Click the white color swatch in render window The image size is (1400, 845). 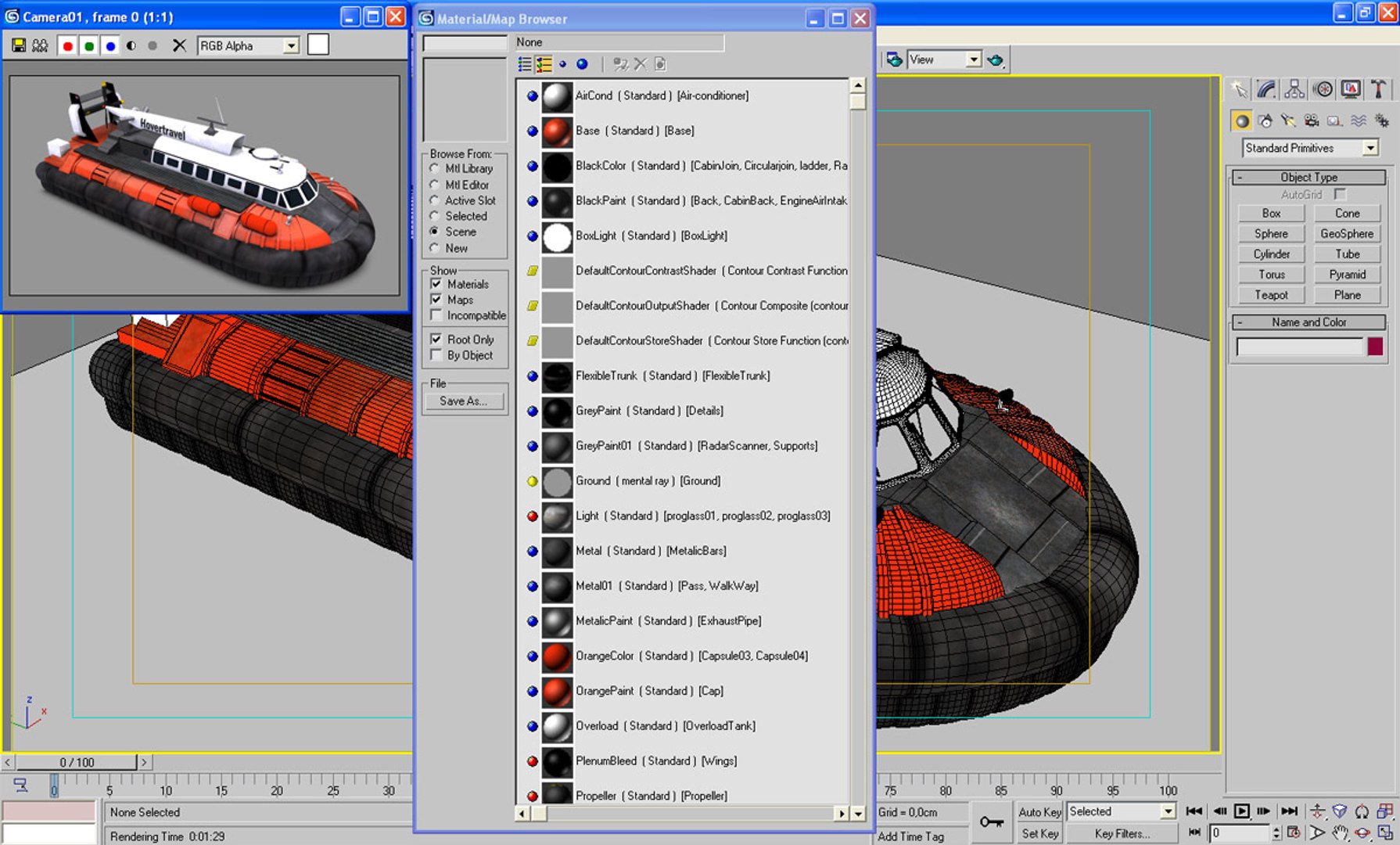click(318, 45)
